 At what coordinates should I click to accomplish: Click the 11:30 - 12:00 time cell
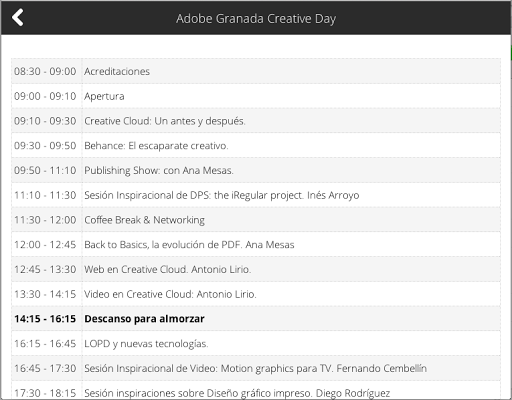(47, 220)
